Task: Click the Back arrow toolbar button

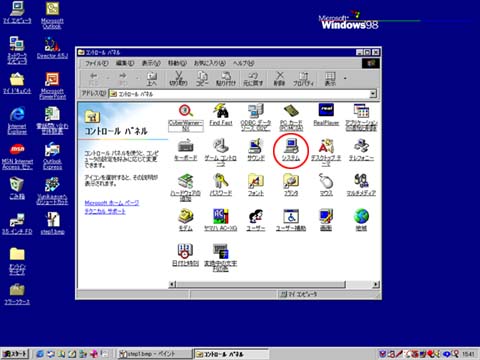Action: pyautogui.click(x=94, y=79)
